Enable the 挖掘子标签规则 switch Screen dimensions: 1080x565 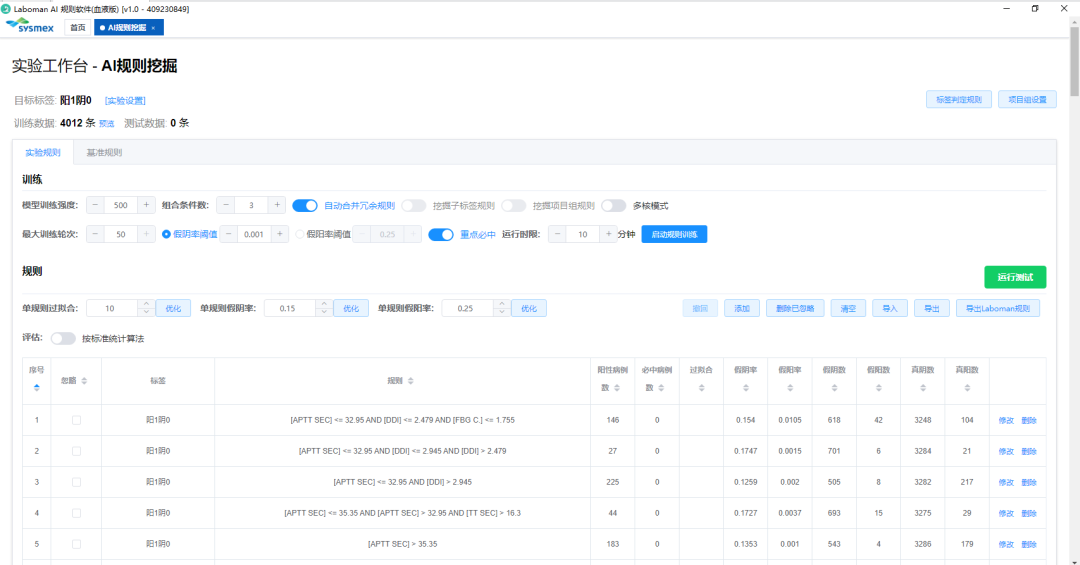(x=413, y=205)
